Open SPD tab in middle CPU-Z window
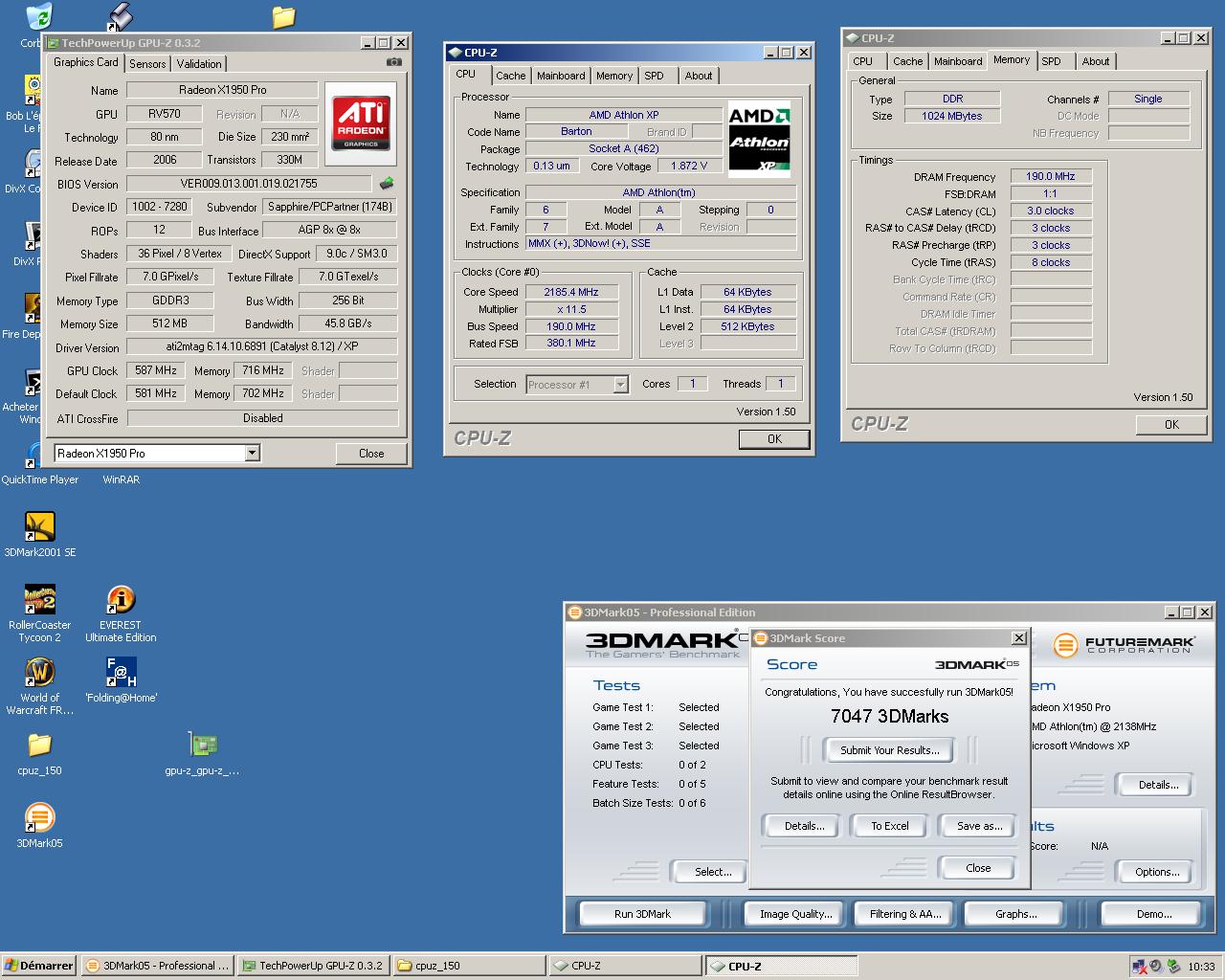 click(x=654, y=76)
